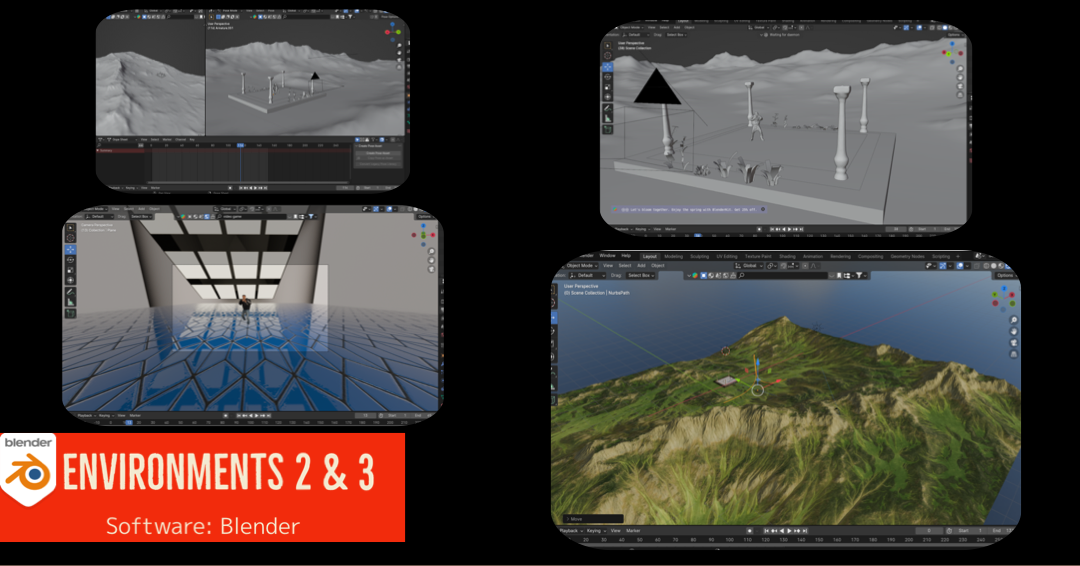Image resolution: width=1080 pixels, height=566 pixels.
Task: Open the Options dropdown in terrain viewport
Action: [1004, 275]
